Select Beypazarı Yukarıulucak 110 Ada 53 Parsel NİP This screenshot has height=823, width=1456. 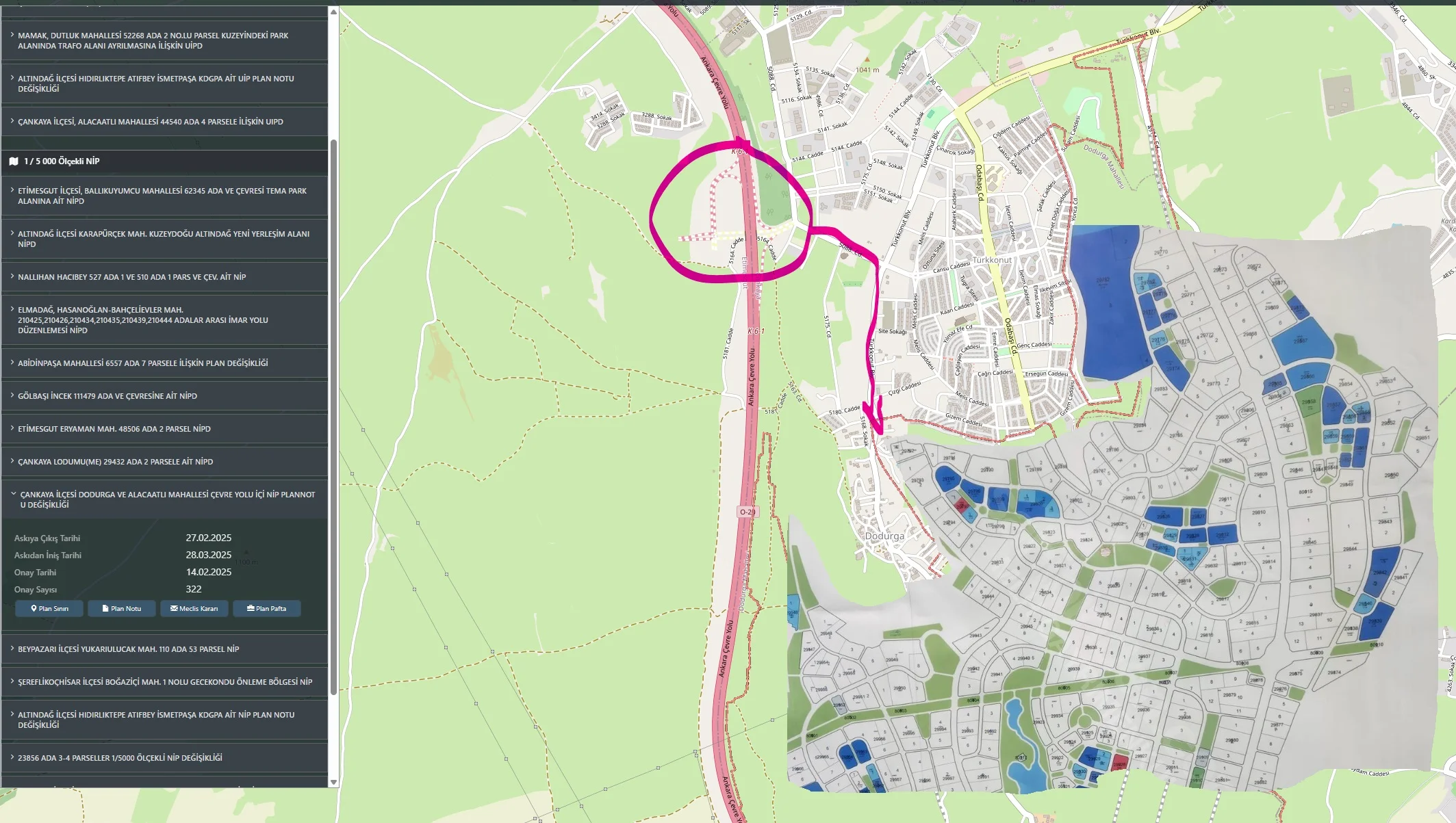pos(164,649)
